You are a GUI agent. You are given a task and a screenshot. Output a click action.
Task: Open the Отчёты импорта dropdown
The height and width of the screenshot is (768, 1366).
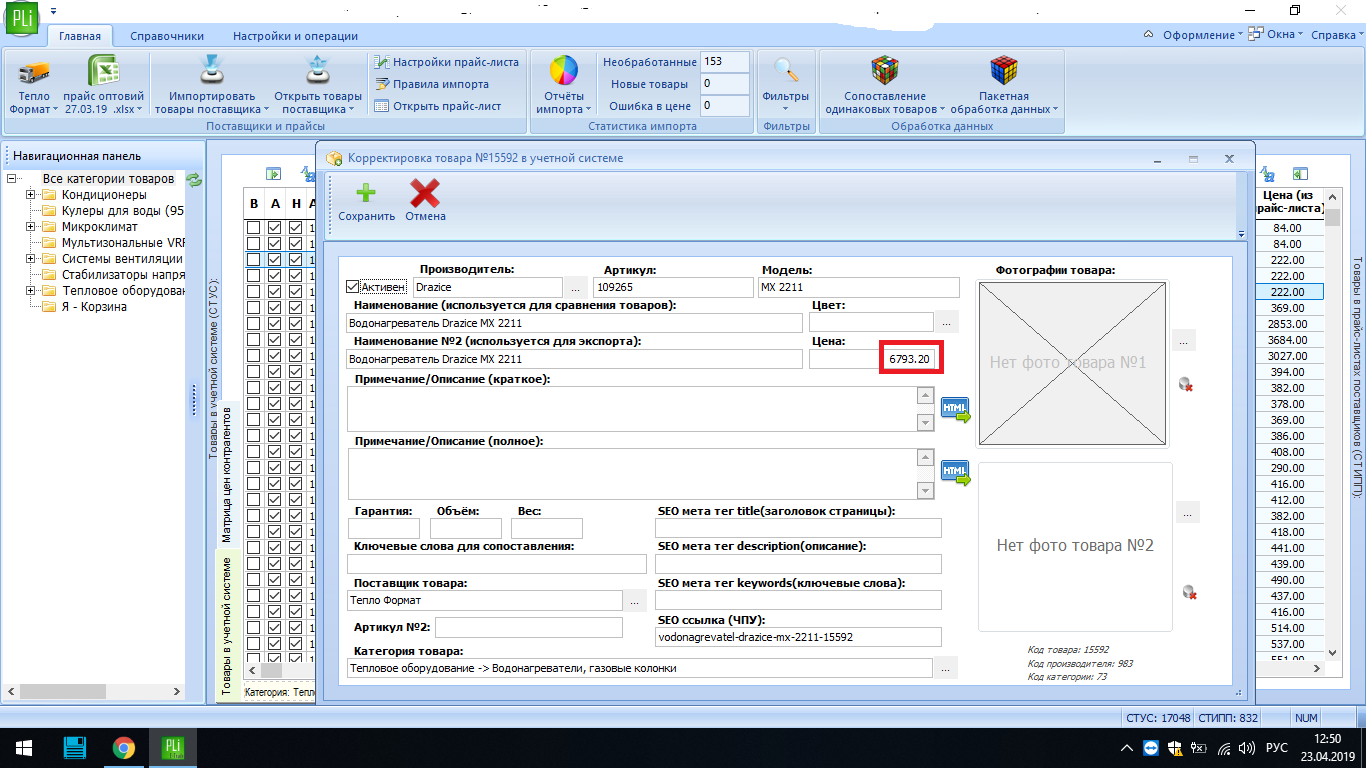click(564, 84)
